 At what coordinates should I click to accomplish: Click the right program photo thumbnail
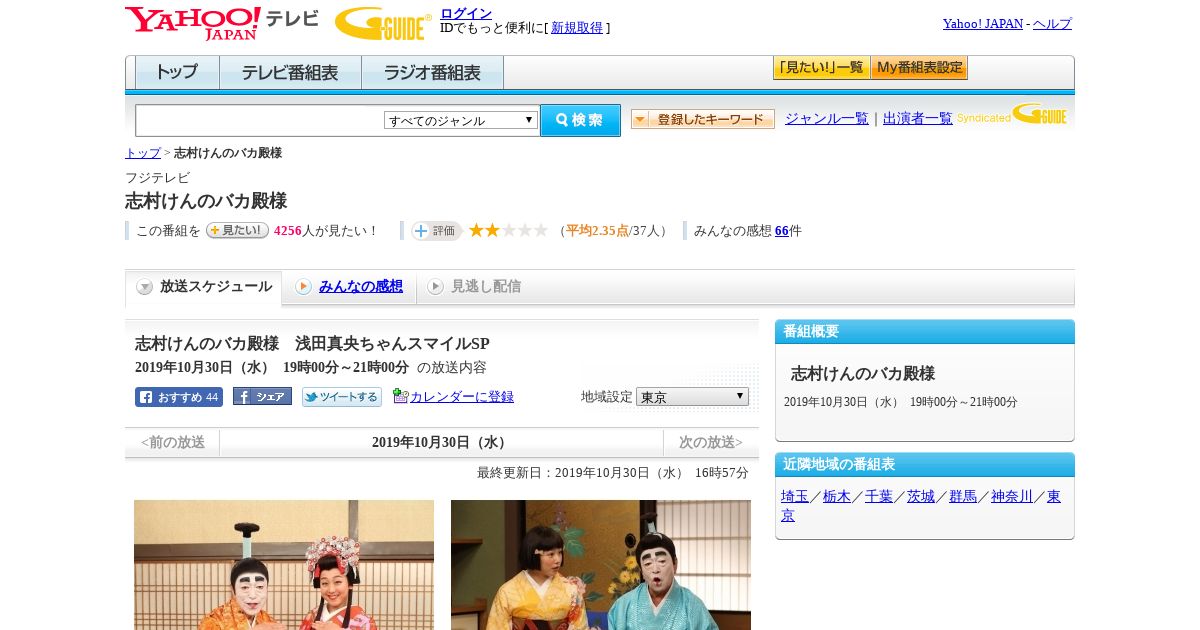coord(601,565)
